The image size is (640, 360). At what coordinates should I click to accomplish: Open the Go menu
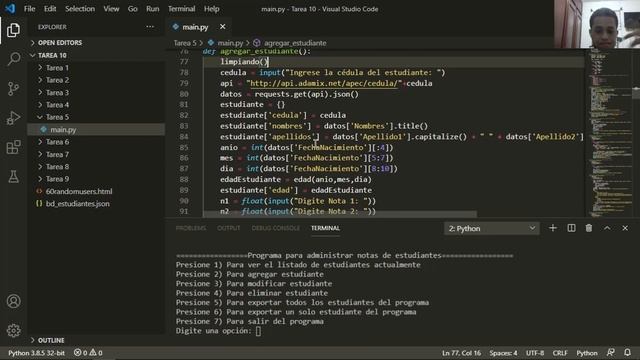[133, 9]
